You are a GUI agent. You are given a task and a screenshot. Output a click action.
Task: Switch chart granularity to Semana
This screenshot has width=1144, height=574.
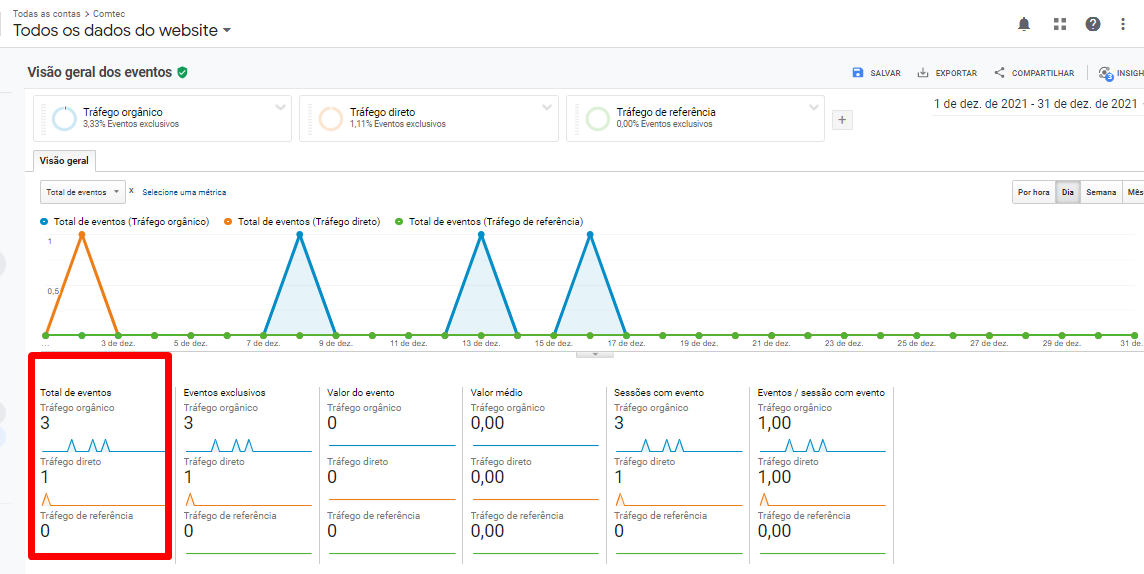pos(1100,192)
